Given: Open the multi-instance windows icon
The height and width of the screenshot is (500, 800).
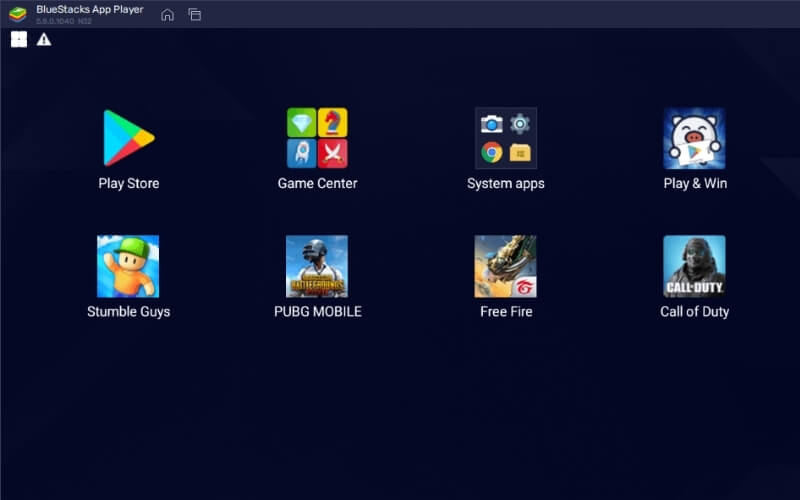Looking at the screenshot, I should click(194, 15).
